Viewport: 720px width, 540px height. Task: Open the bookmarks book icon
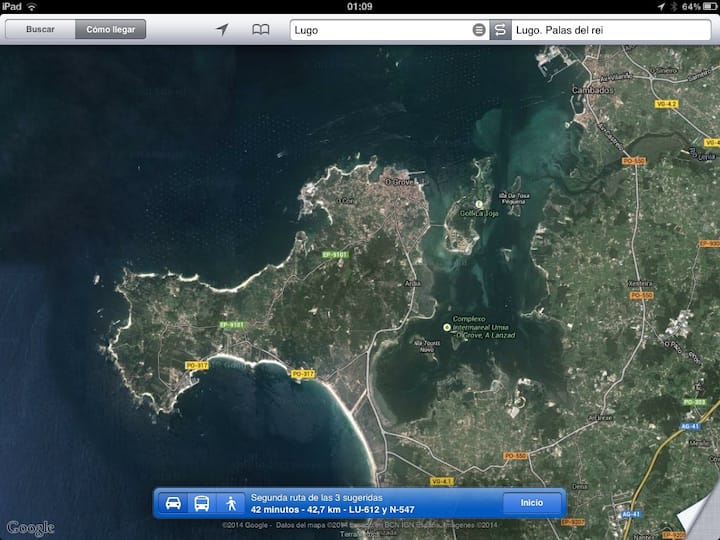coord(260,30)
